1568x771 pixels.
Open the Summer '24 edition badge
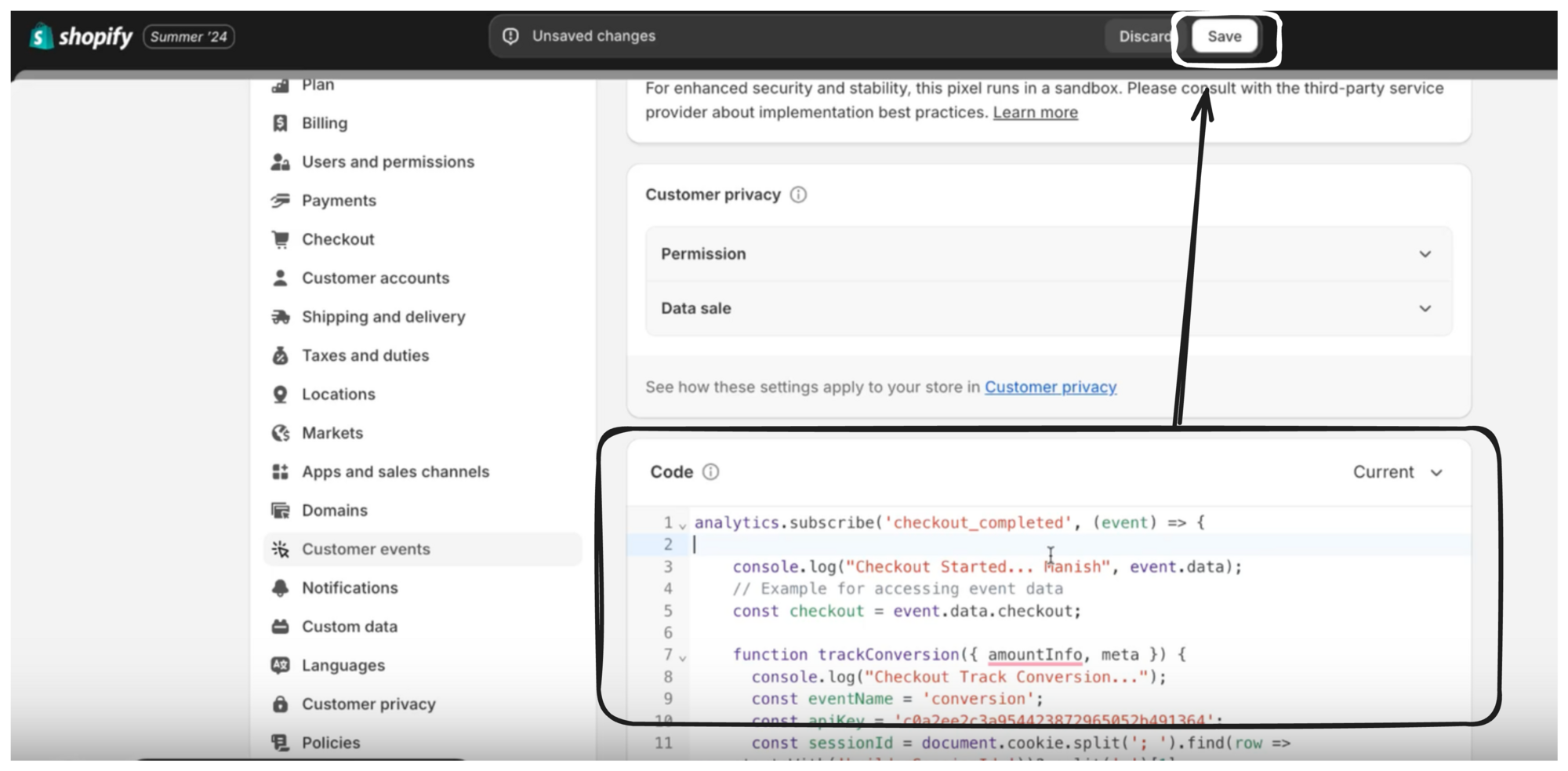(x=189, y=37)
